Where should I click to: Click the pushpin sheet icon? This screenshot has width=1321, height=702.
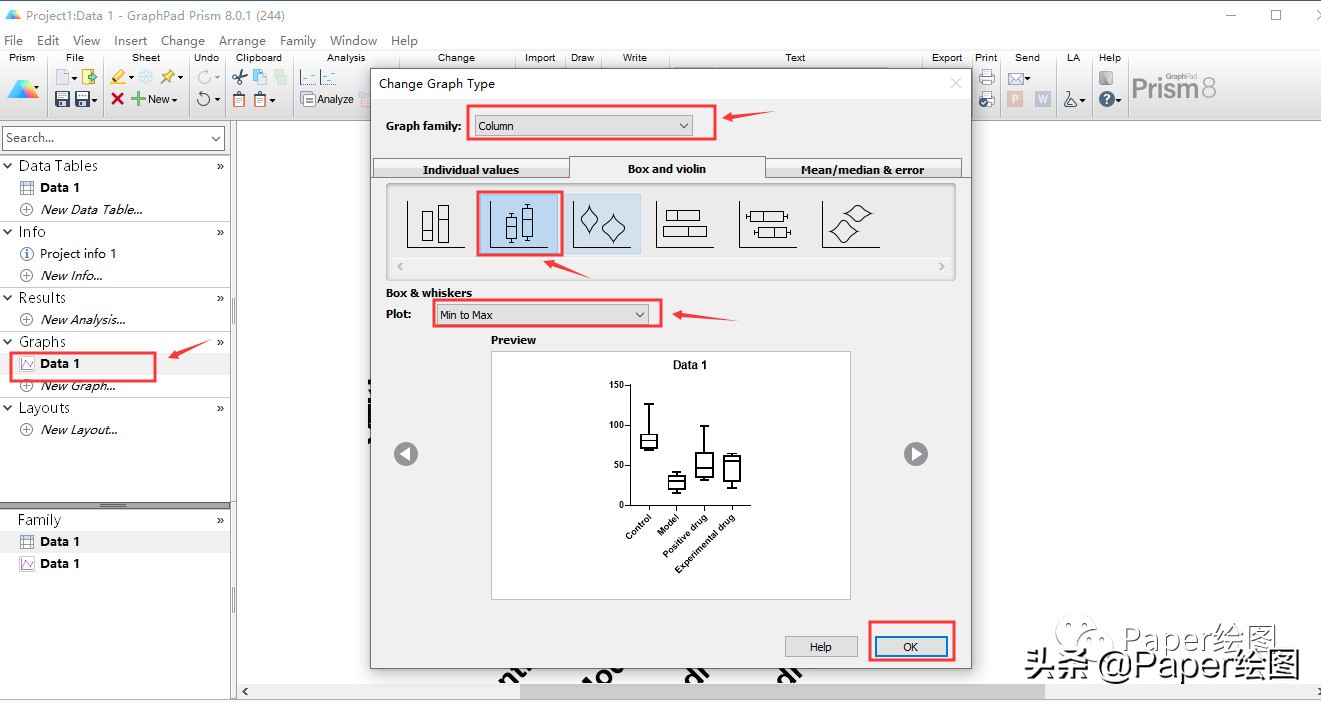pos(167,78)
